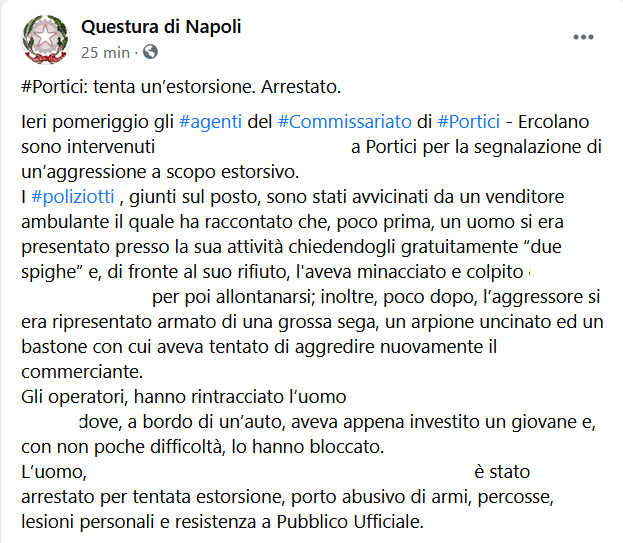The width and height of the screenshot is (623, 543).
Task: Open the #Commissariato hashtag link
Action: (x=345, y=122)
